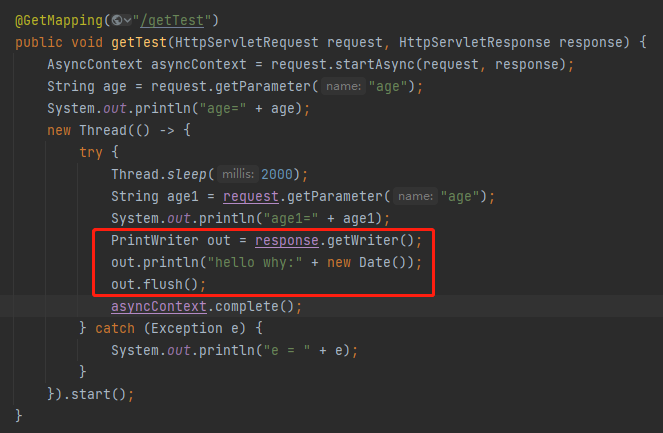Open the "/getTest" URL mapping link
This screenshot has height=433, width=663.
[x=172, y=20]
